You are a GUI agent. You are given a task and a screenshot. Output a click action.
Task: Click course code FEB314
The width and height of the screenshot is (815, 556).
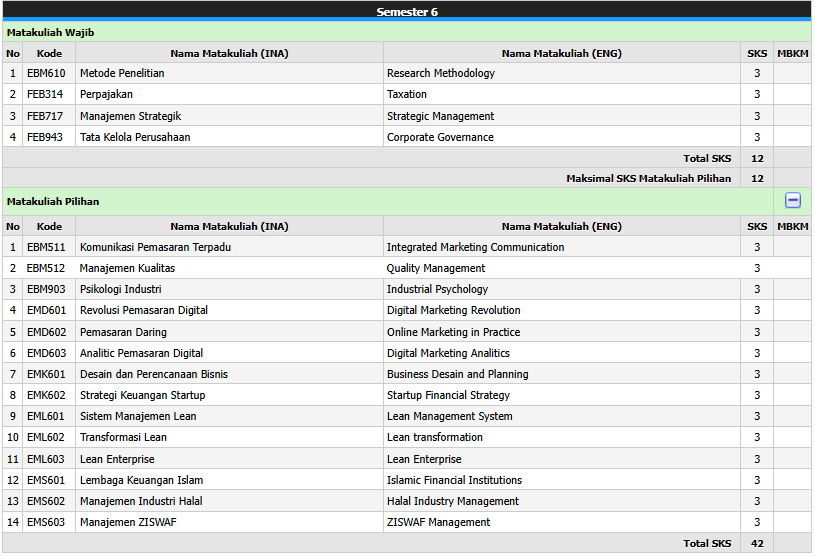pos(45,94)
